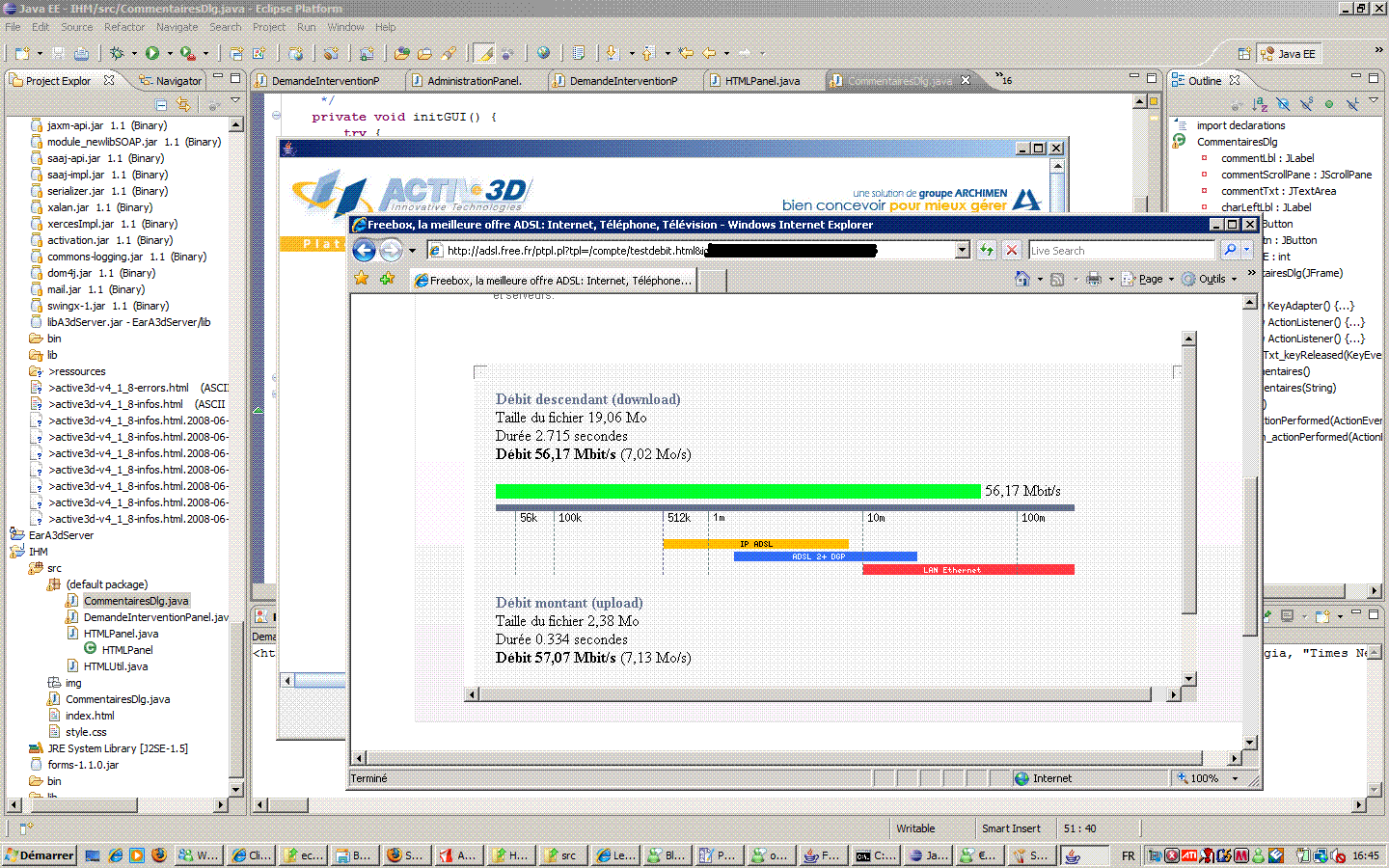Click the Project Explorer vertical scrollbar up arrow
Screen dimensions: 1389x868
coord(235,124)
